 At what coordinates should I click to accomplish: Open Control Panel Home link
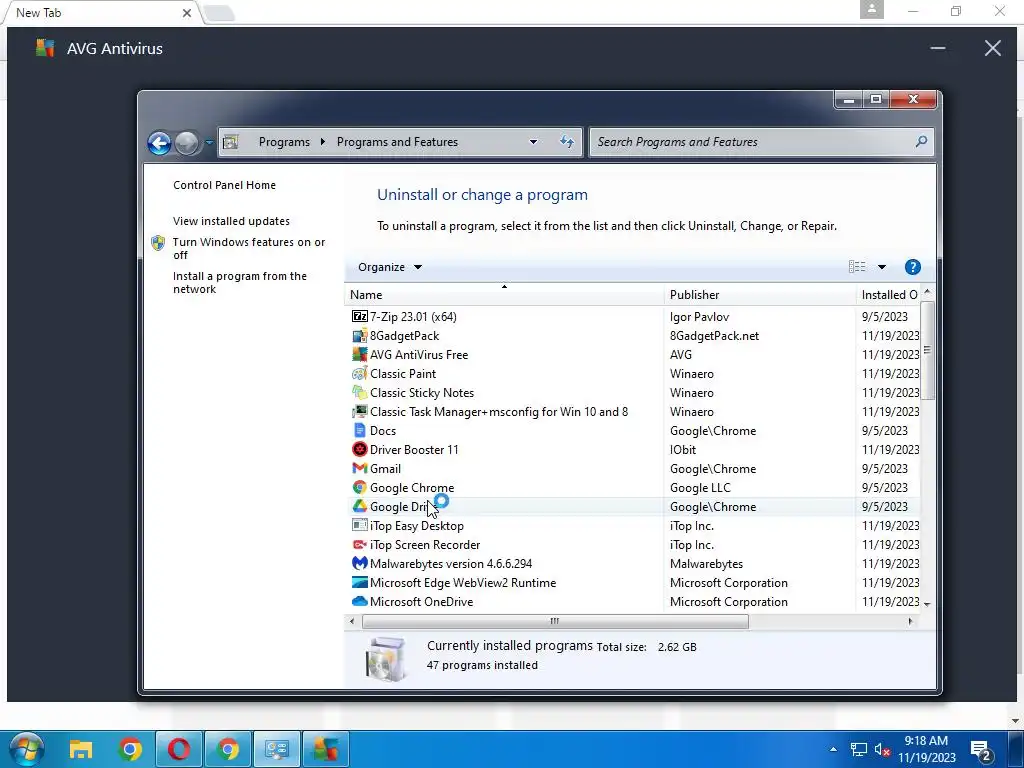pyautogui.click(x=224, y=185)
